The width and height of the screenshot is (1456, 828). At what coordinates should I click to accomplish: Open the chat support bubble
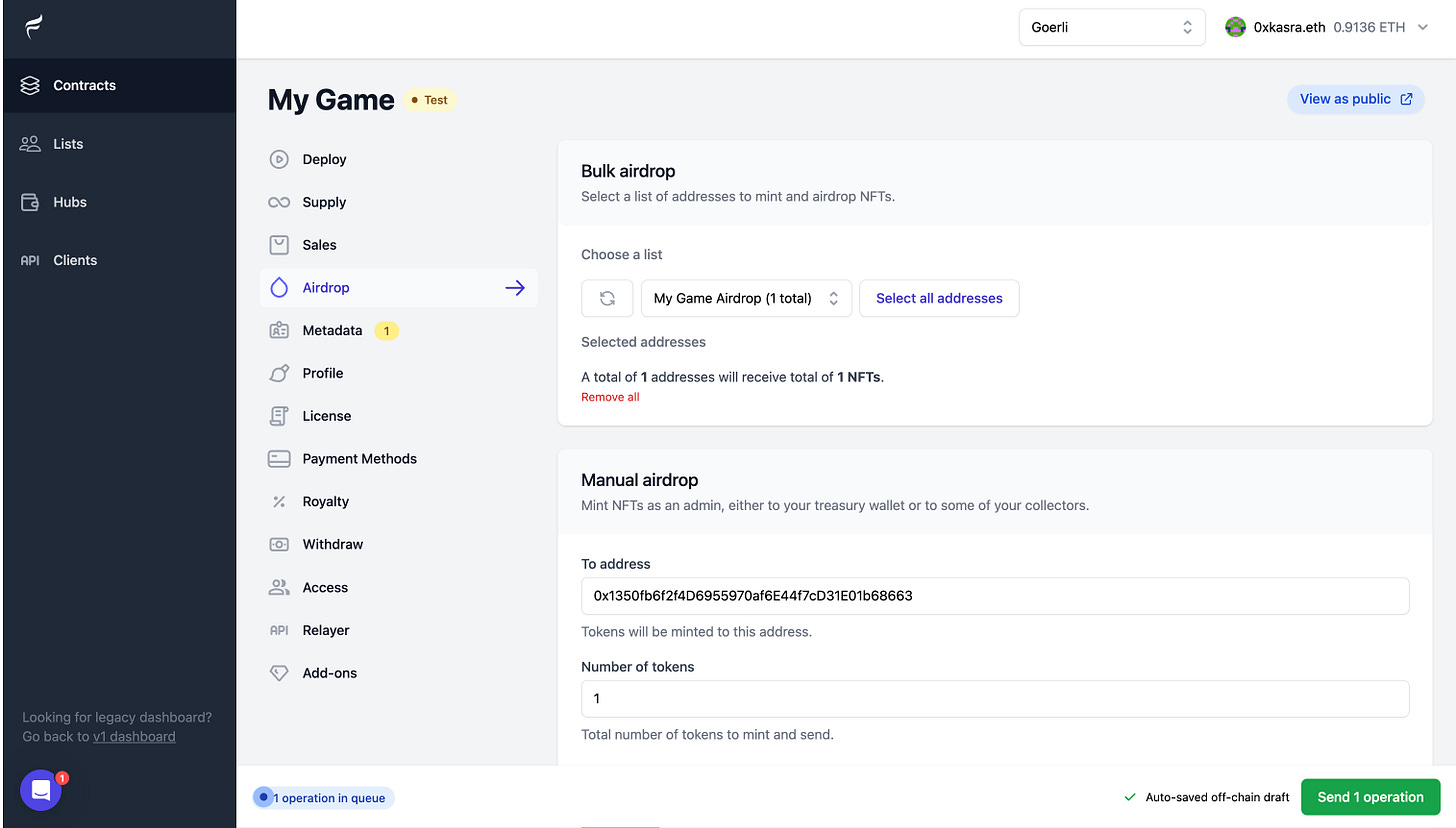coord(41,791)
